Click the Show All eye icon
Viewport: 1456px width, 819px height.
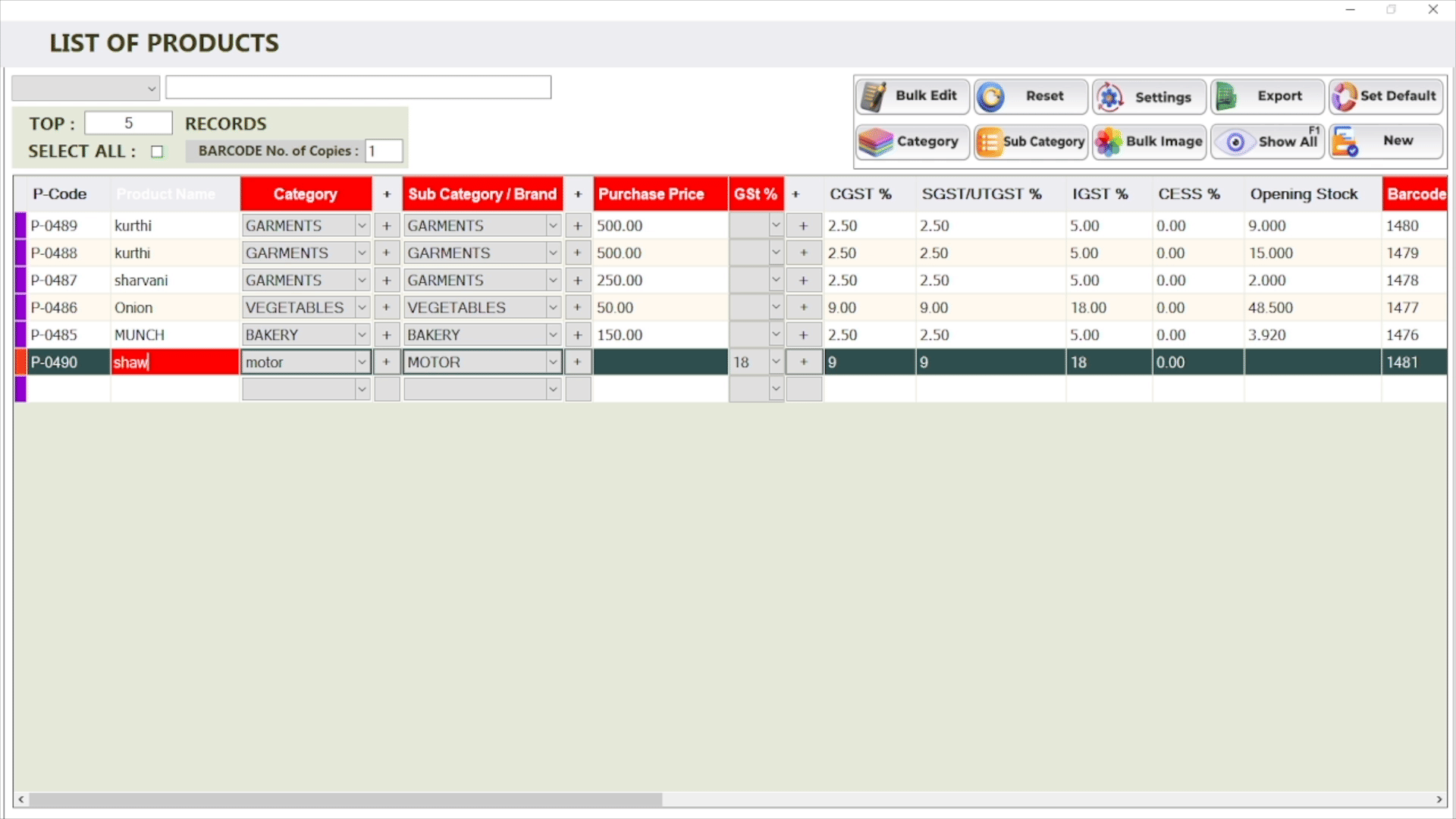point(1235,142)
